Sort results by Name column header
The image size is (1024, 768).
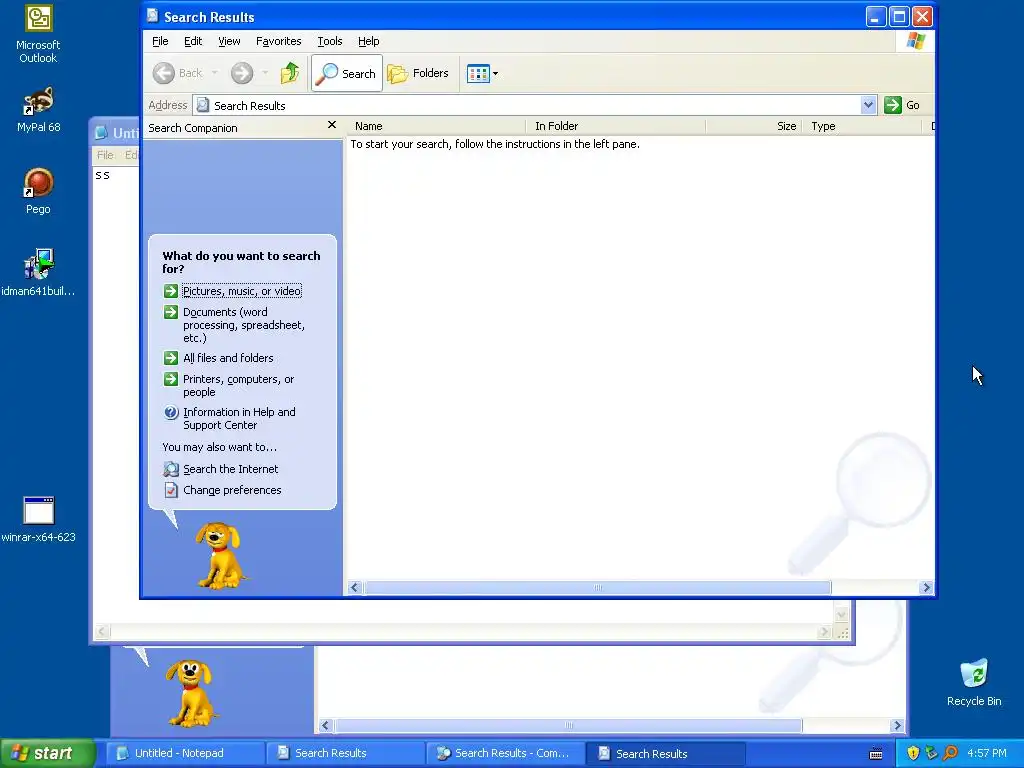pyautogui.click(x=436, y=126)
